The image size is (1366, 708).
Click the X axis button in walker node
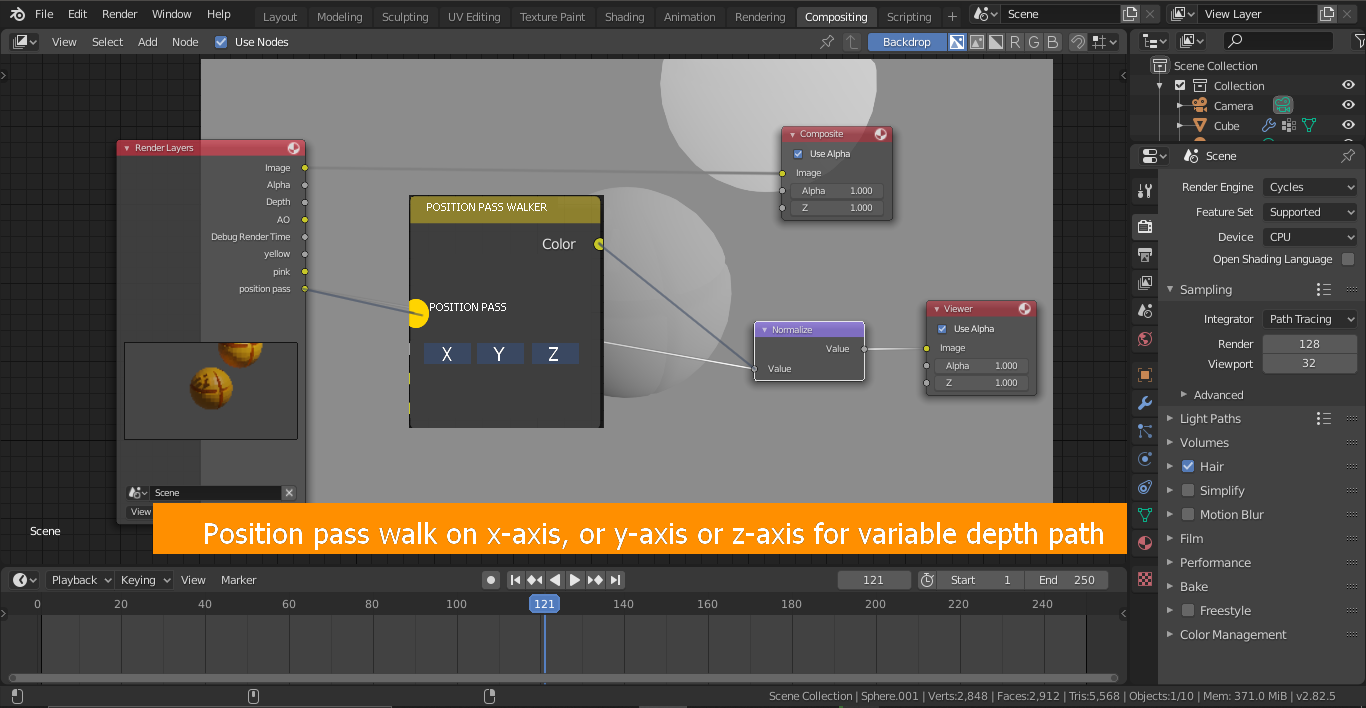447,354
